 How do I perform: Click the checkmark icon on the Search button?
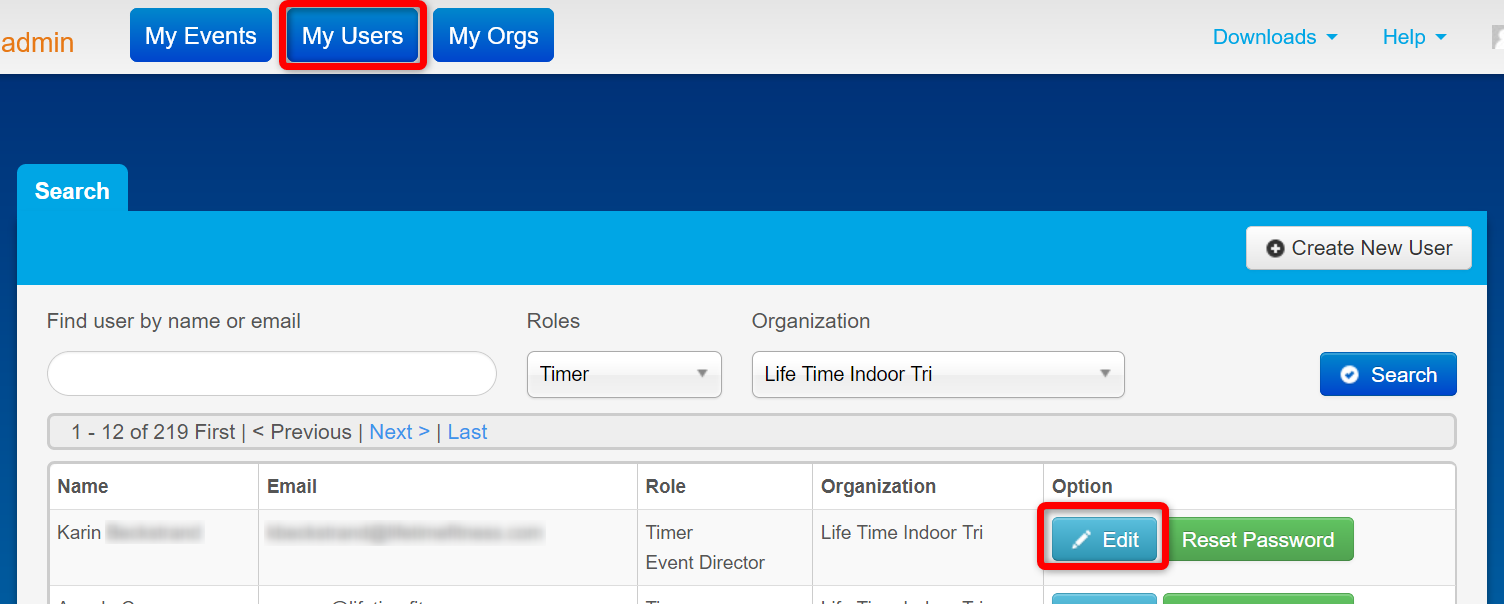tap(1349, 375)
